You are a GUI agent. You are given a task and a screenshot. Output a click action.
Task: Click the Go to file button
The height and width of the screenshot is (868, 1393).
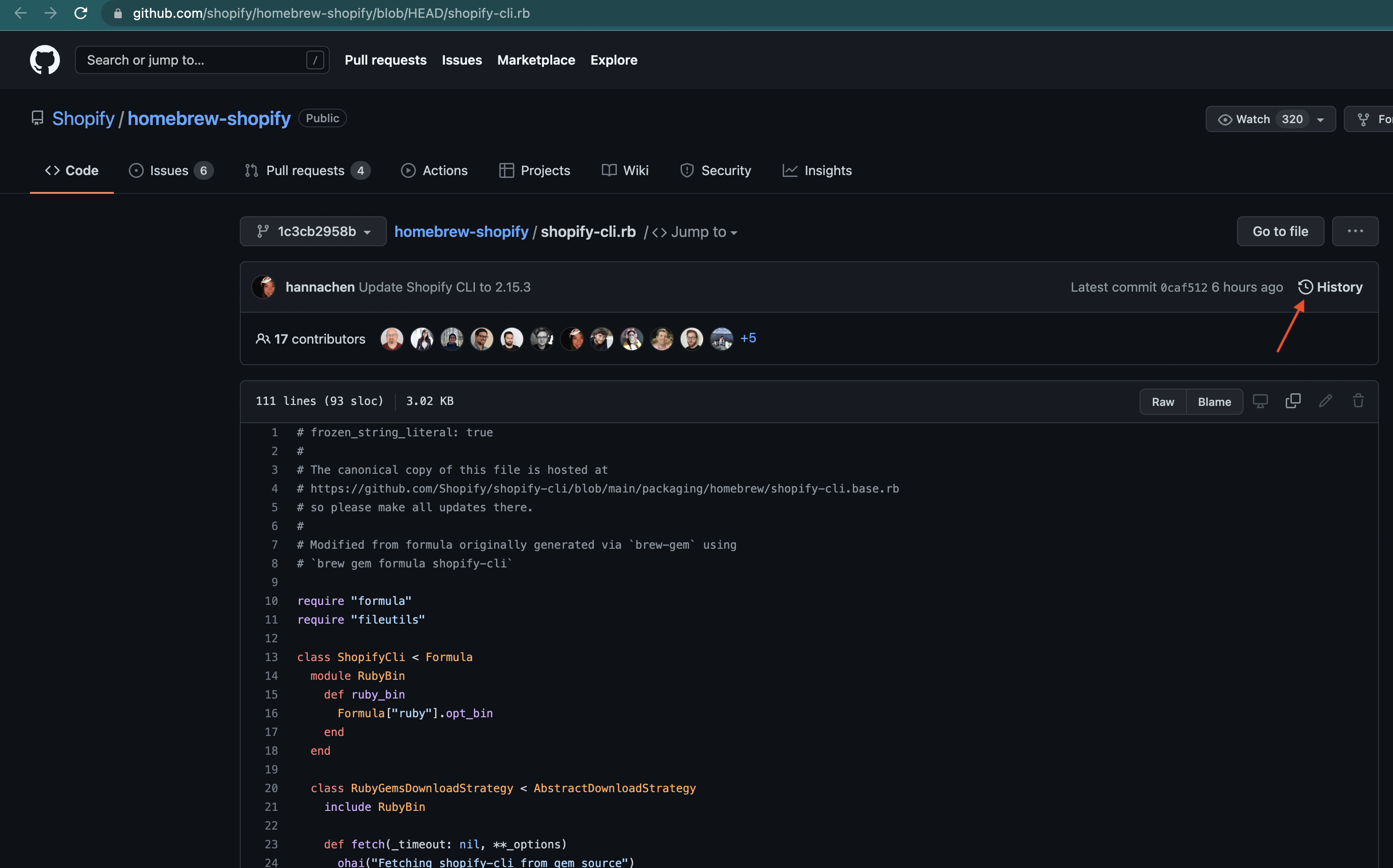coord(1280,231)
